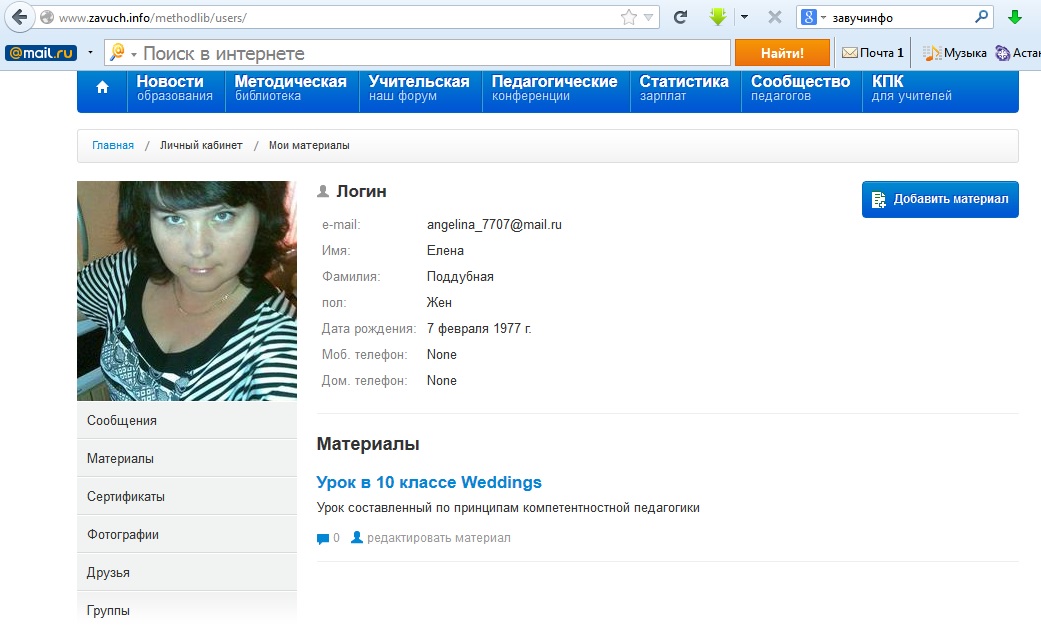Bookmark this page with the star icon
The height and width of the screenshot is (633, 1041).
pos(628,17)
